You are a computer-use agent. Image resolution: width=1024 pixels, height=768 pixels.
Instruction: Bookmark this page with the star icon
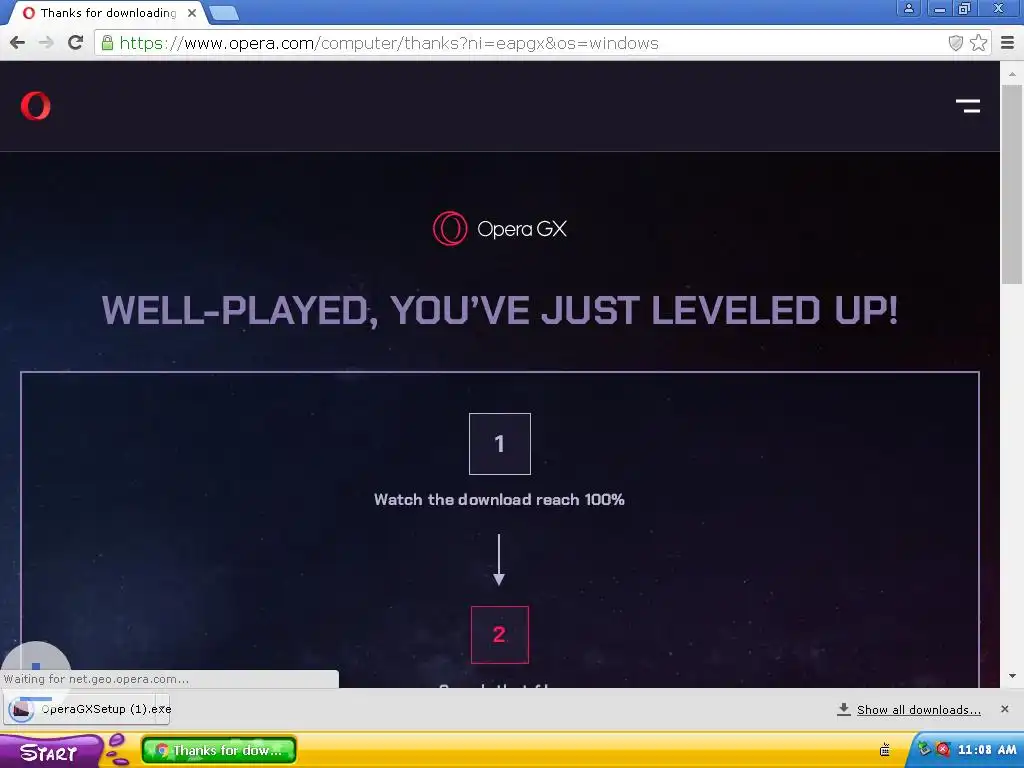978,43
